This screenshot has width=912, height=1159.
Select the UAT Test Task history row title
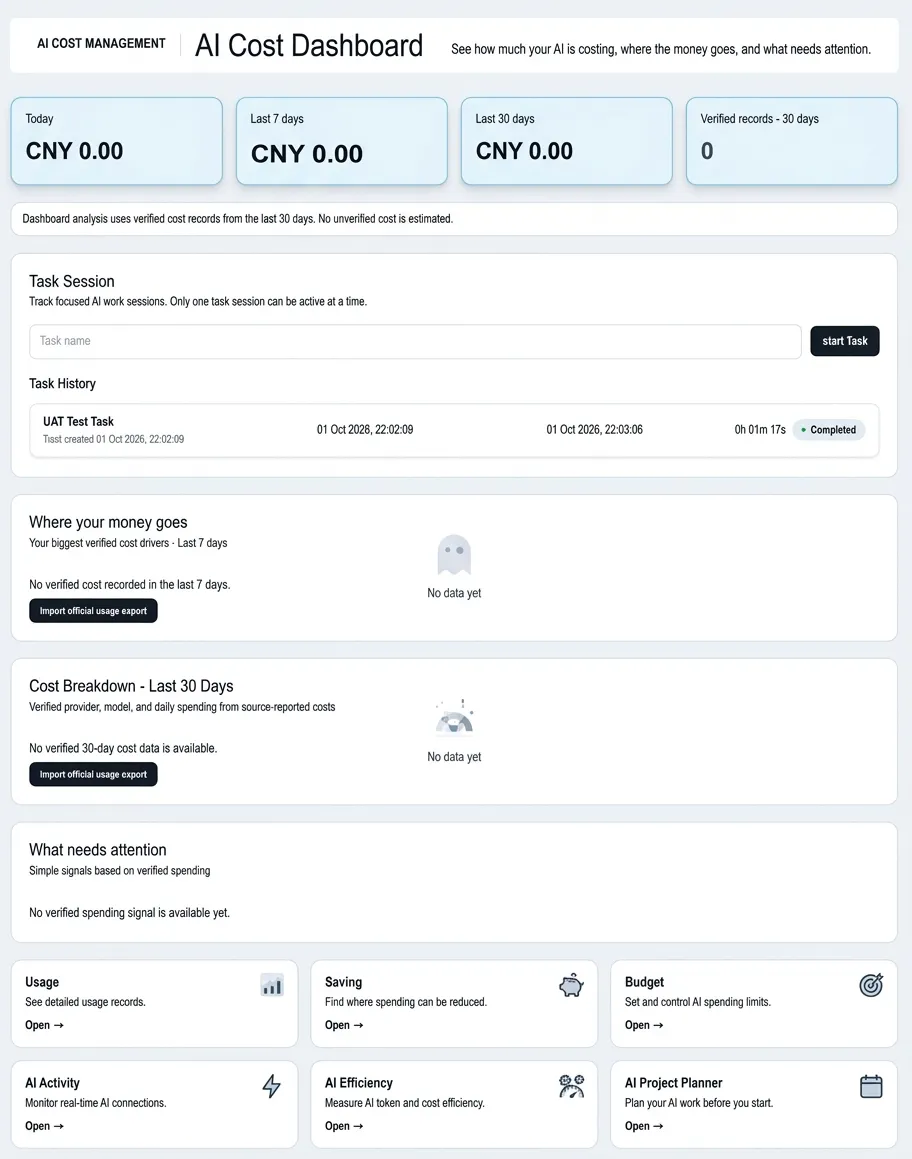tap(78, 421)
